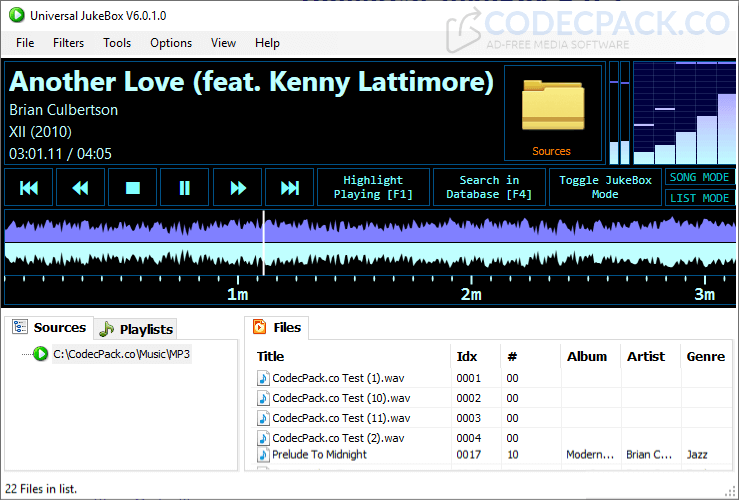The width and height of the screenshot is (739, 500).
Task: Select CodecPack.co Test (2).wav file
Action: [x=338, y=438]
